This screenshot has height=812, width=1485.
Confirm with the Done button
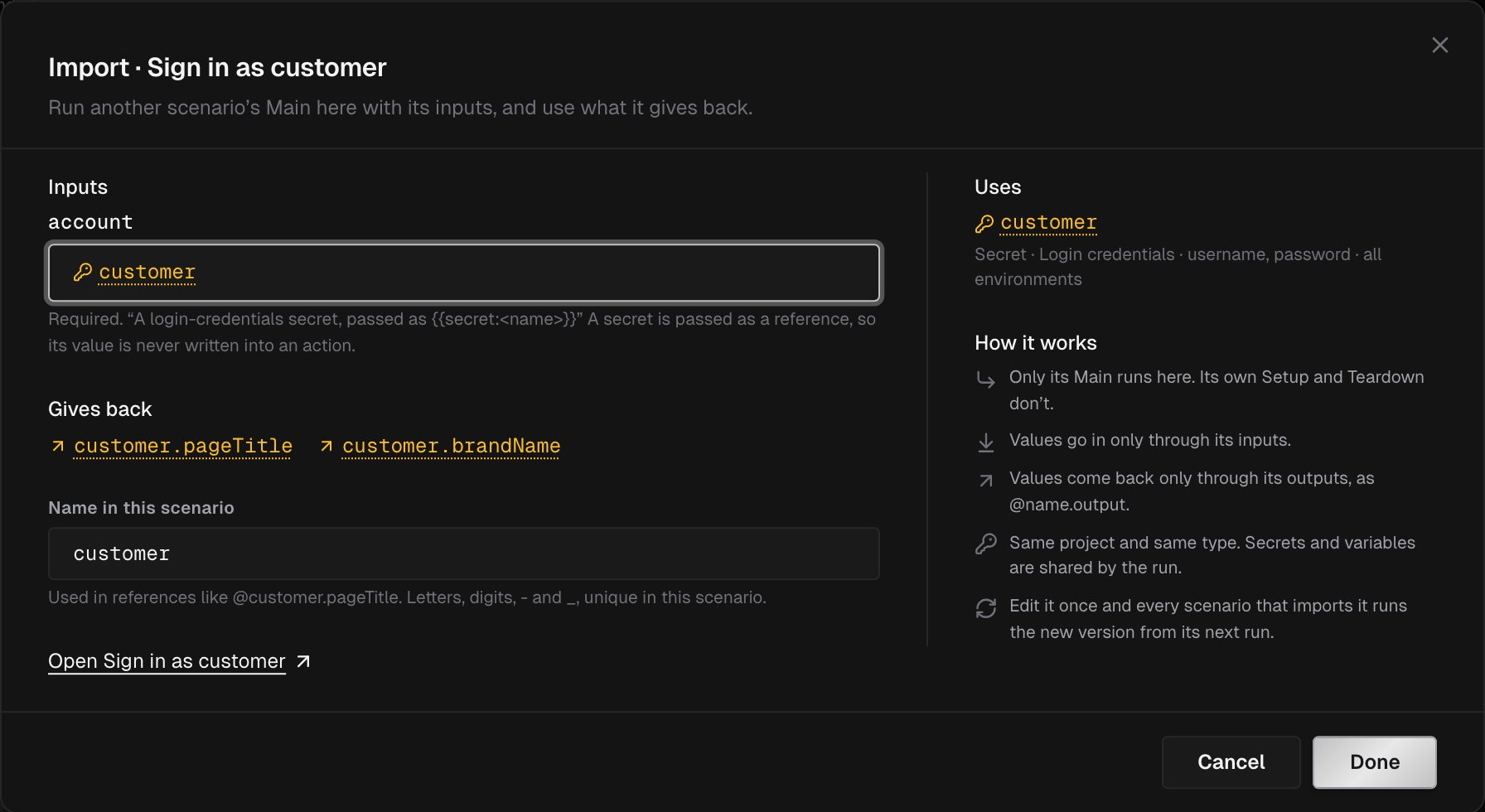pos(1375,762)
